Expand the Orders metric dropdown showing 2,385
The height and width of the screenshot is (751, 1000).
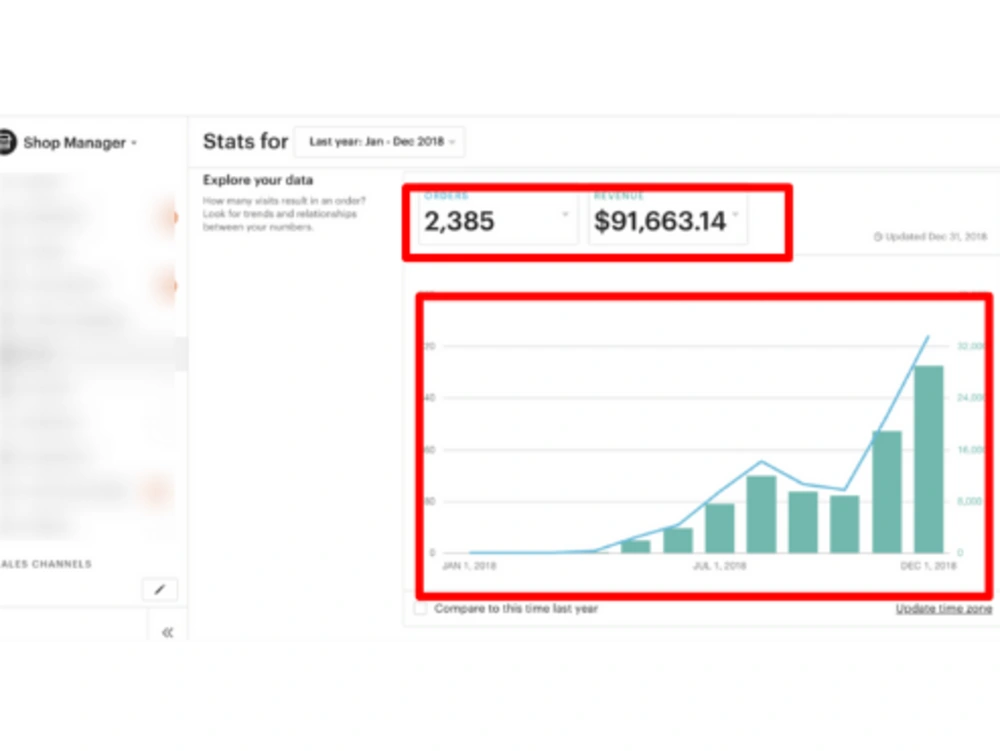(x=498, y=217)
